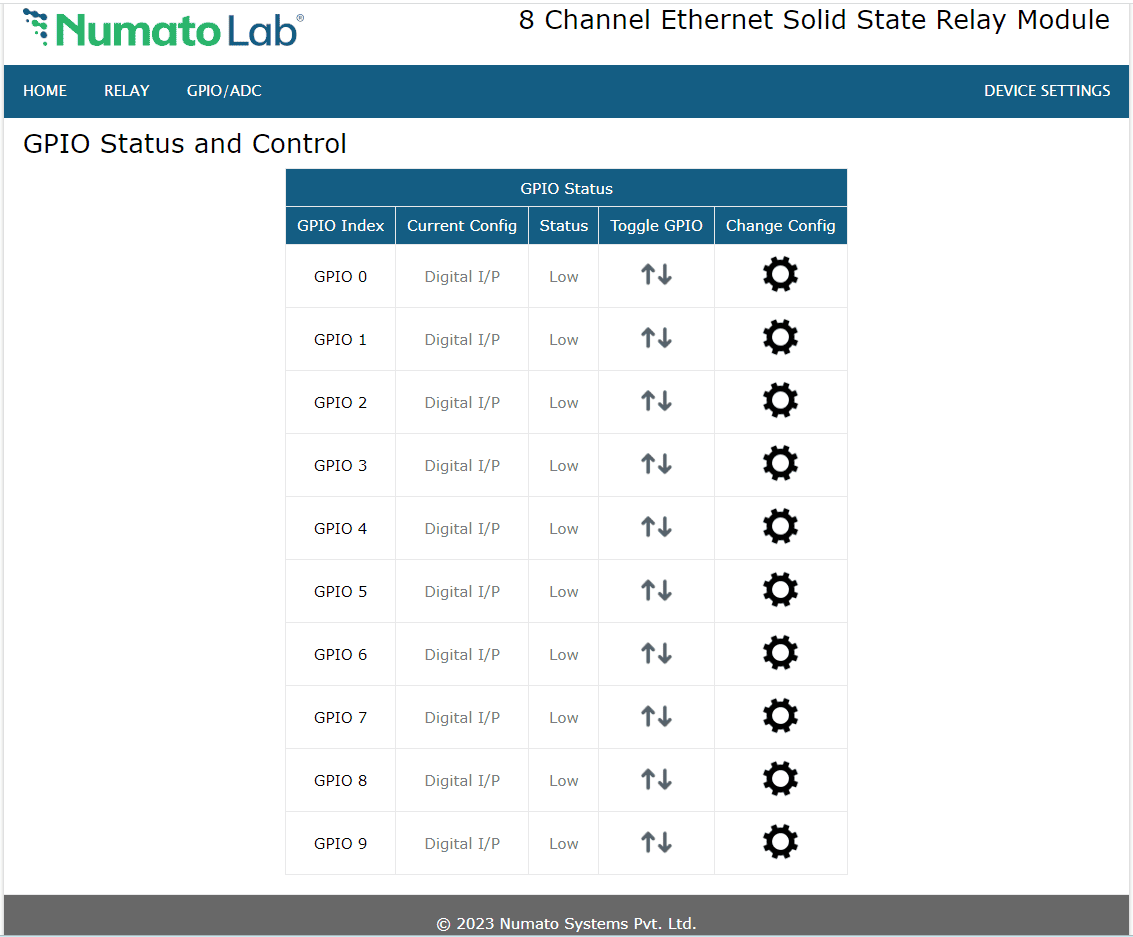Click the GPIO 4 index cell
The width and height of the screenshot is (1133, 937).
pos(340,528)
